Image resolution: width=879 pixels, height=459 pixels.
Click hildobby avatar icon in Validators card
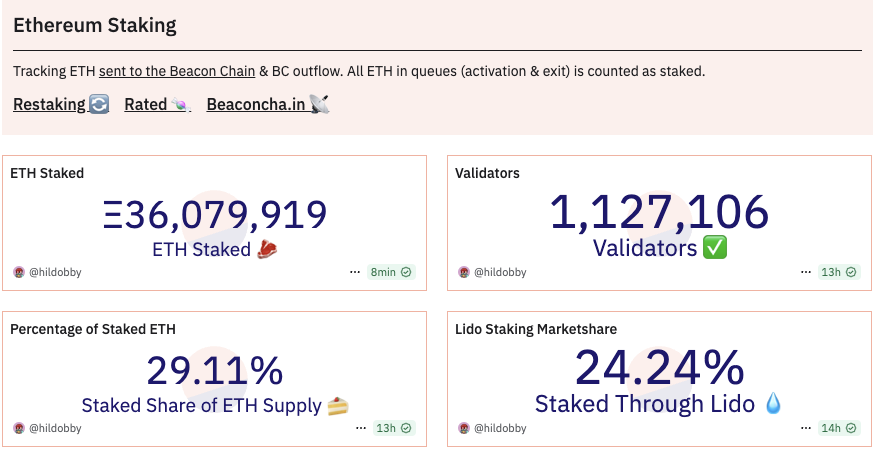[463, 272]
